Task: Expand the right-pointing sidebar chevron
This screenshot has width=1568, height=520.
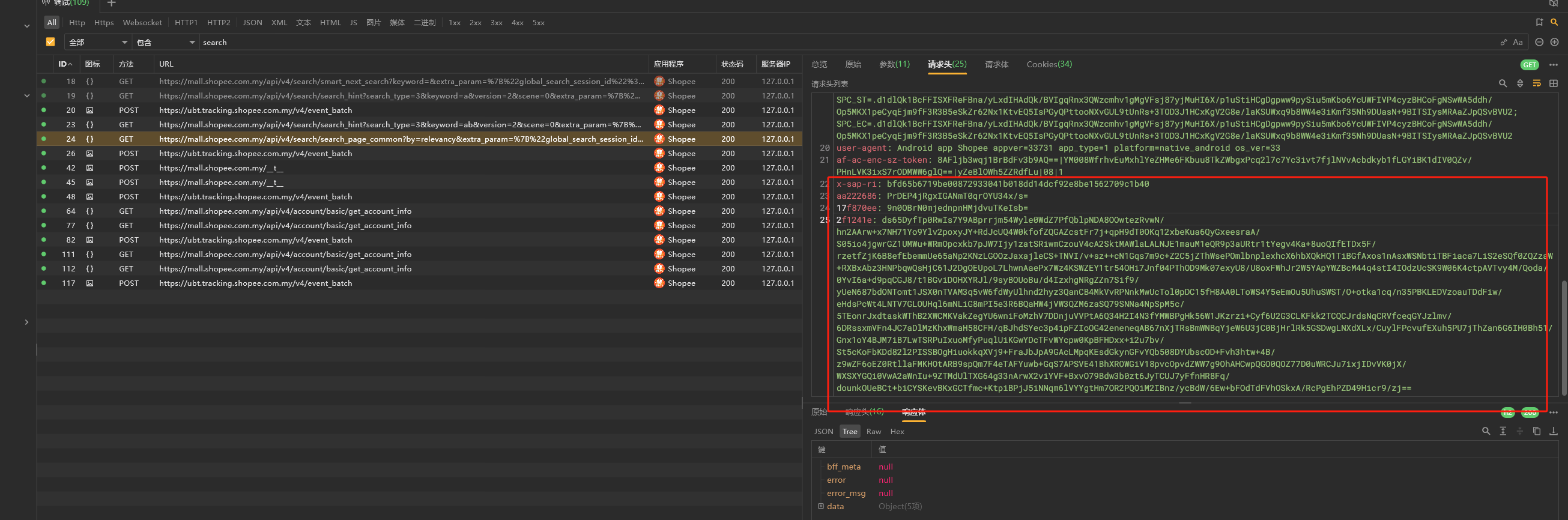Action: pos(27,322)
